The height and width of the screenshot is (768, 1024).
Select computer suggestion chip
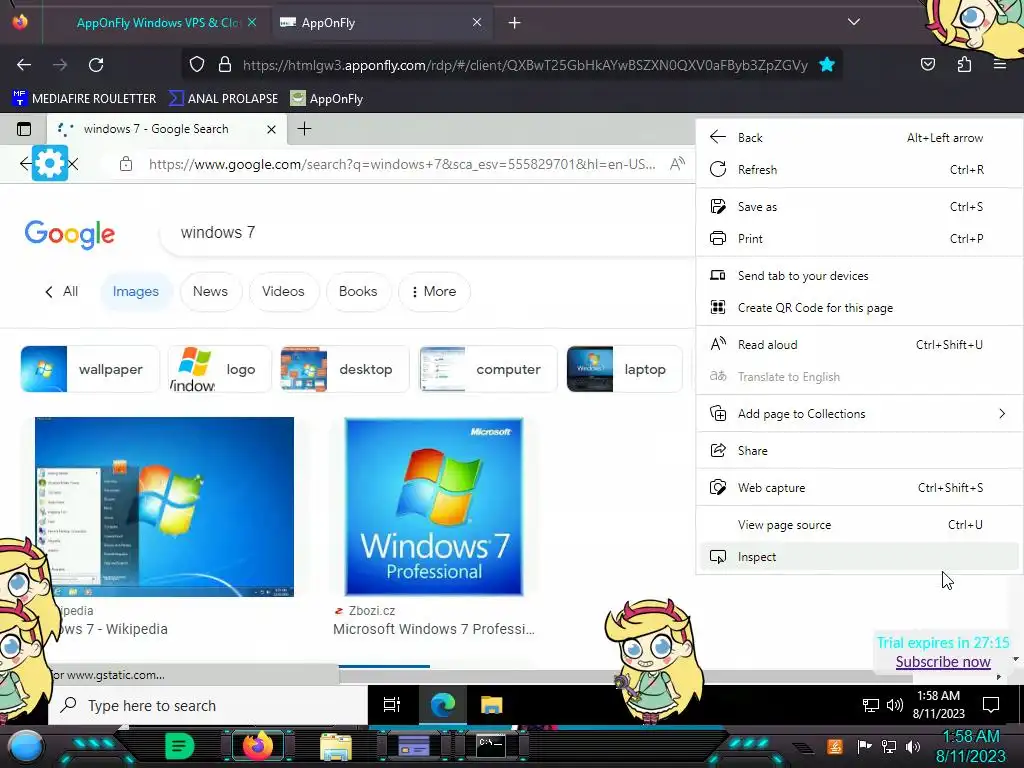pos(488,369)
